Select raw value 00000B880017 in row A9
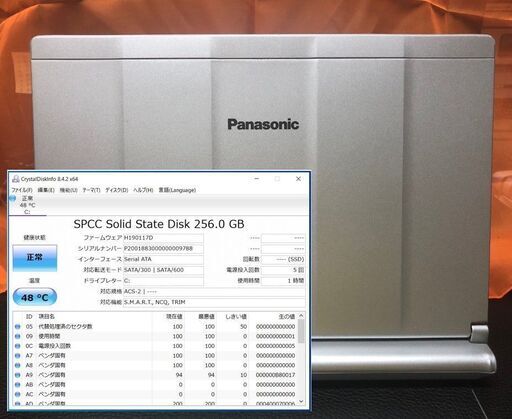This screenshot has height=419, width=512. coord(275,375)
